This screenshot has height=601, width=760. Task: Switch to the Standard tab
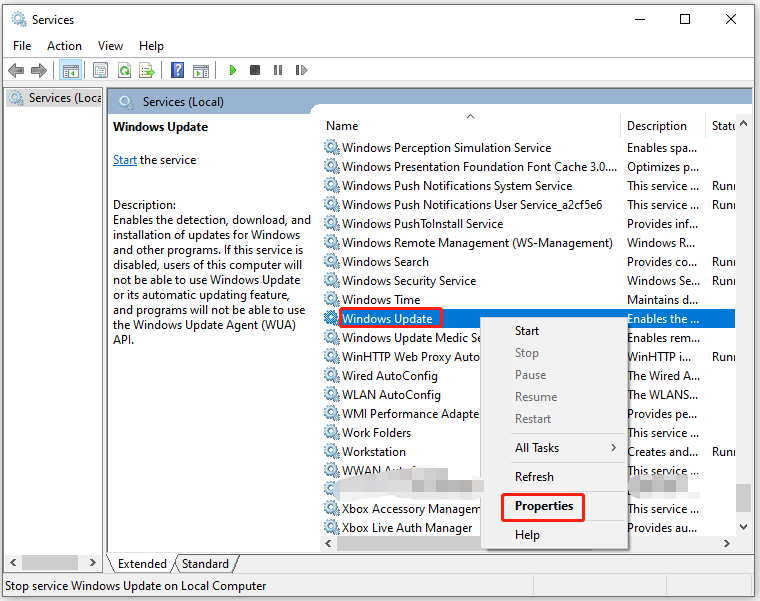point(205,564)
